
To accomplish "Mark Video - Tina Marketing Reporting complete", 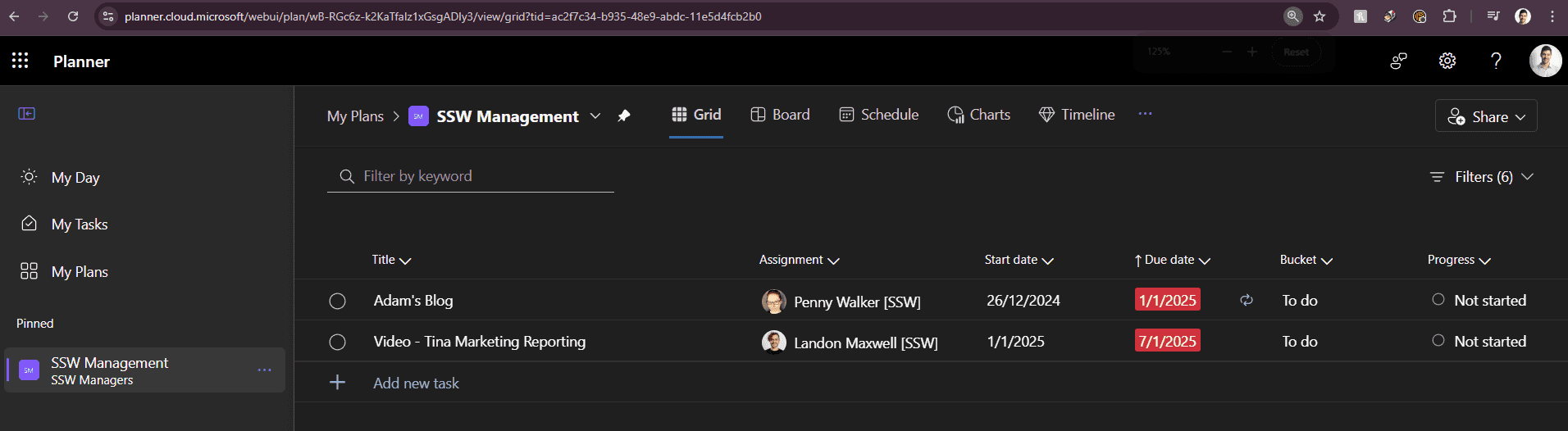I will (x=337, y=343).
